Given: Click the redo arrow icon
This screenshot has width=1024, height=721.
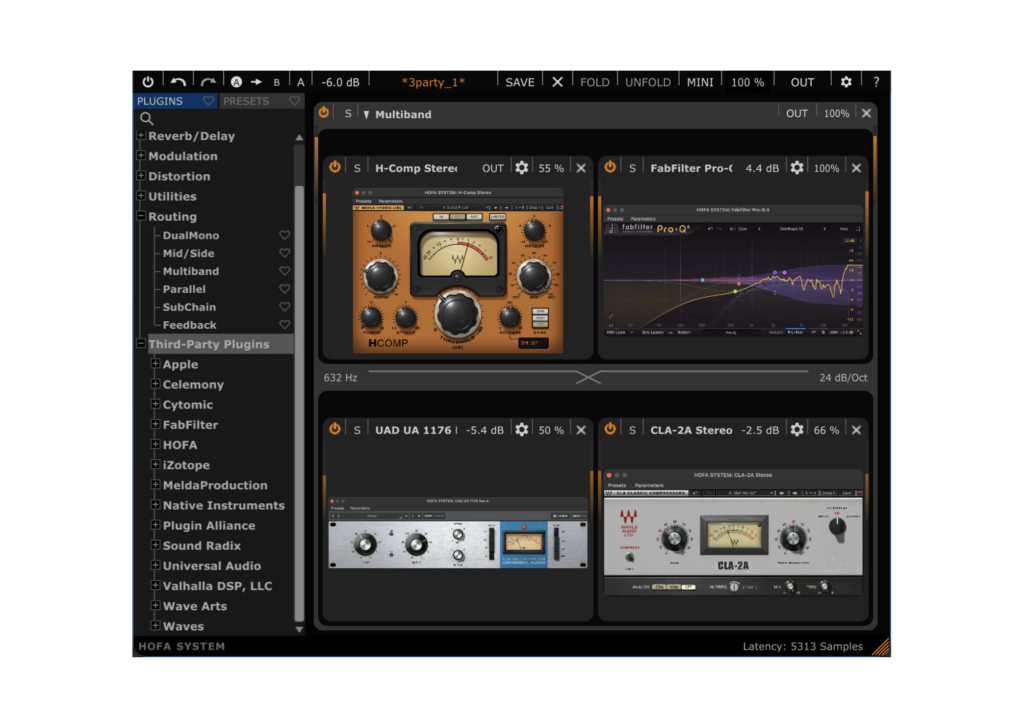Looking at the screenshot, I should point(208,82).
